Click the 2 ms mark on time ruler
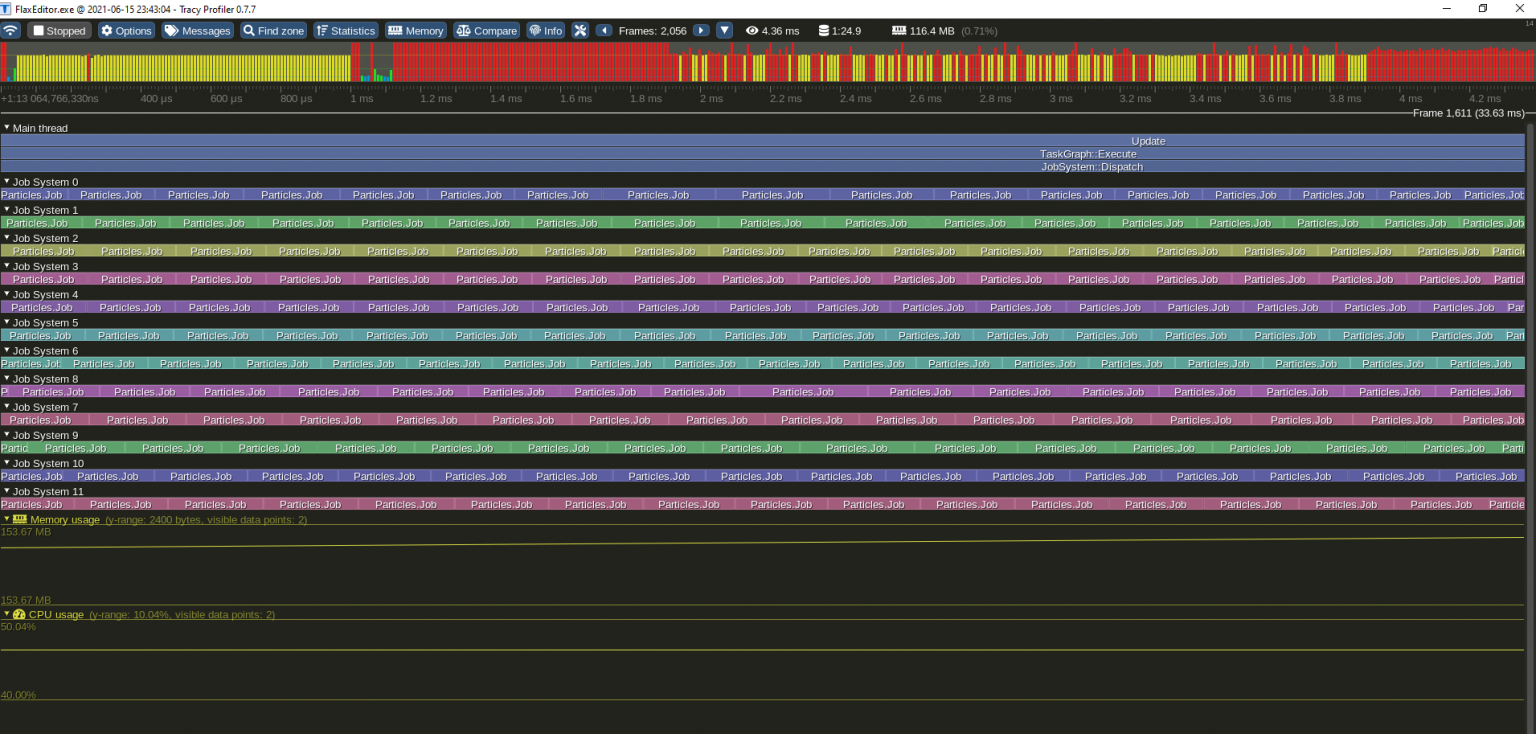Image resolution: width=1536 pixels, height=734 pixels. tap(711, 98)
